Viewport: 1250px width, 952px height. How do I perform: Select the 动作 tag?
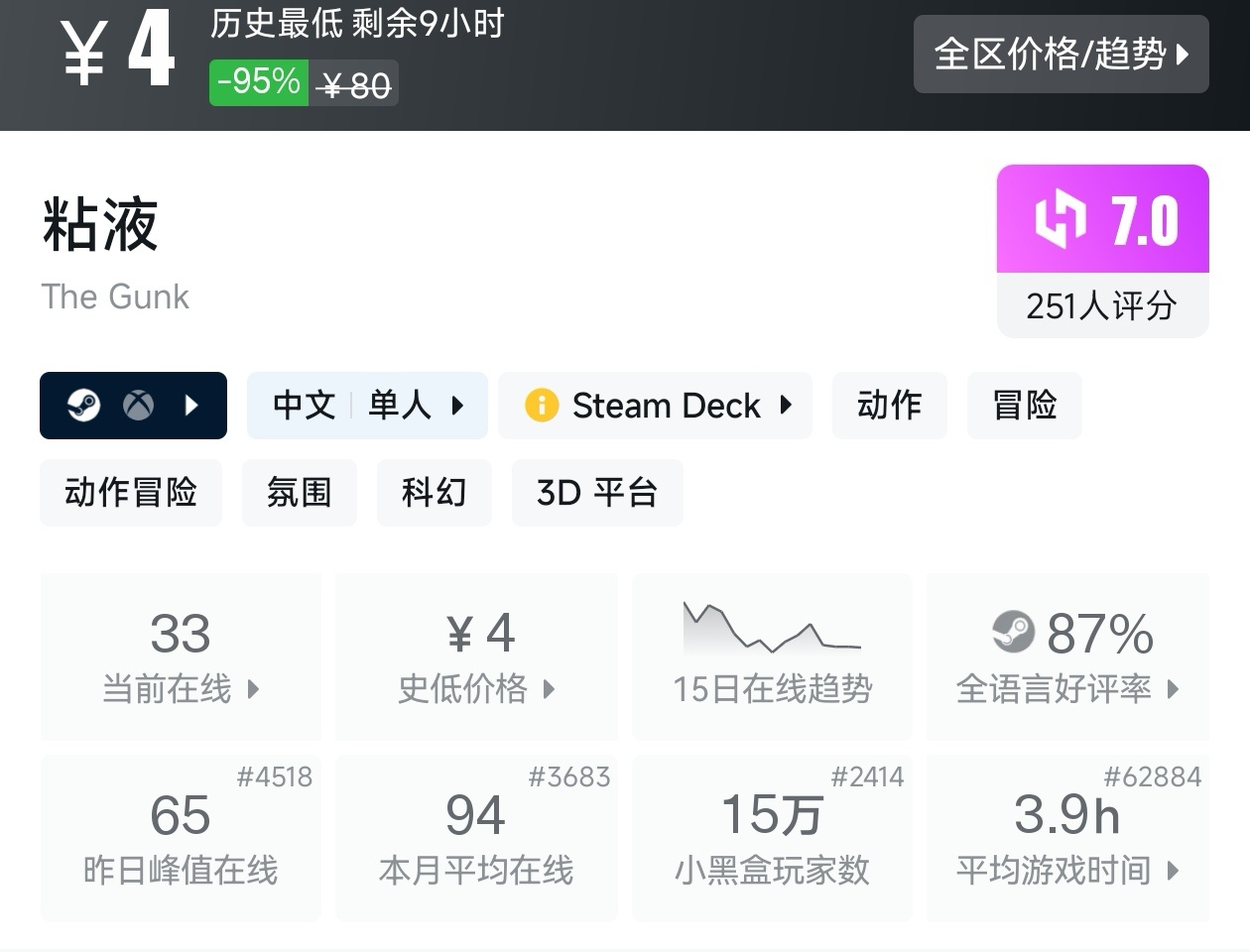click(x=889, y=406)
